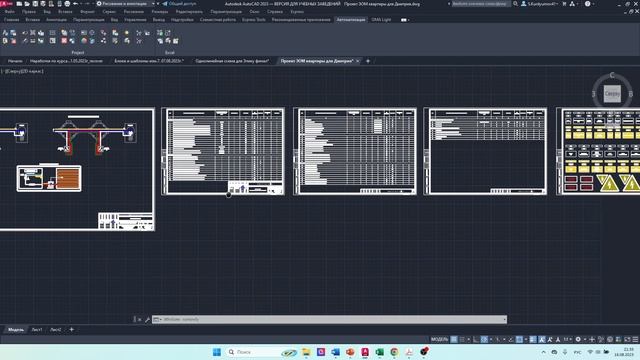Click the 2D каркас visual style control

point(33,71)
